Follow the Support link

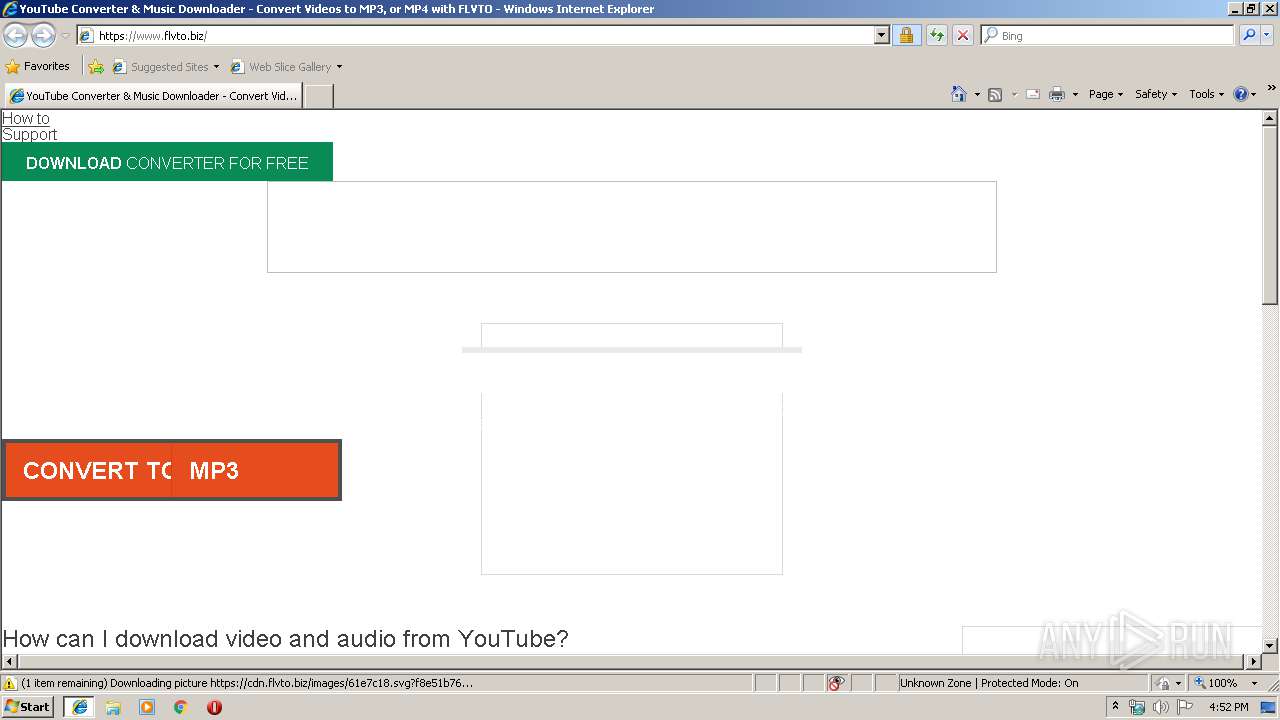(x=30, y=134)
